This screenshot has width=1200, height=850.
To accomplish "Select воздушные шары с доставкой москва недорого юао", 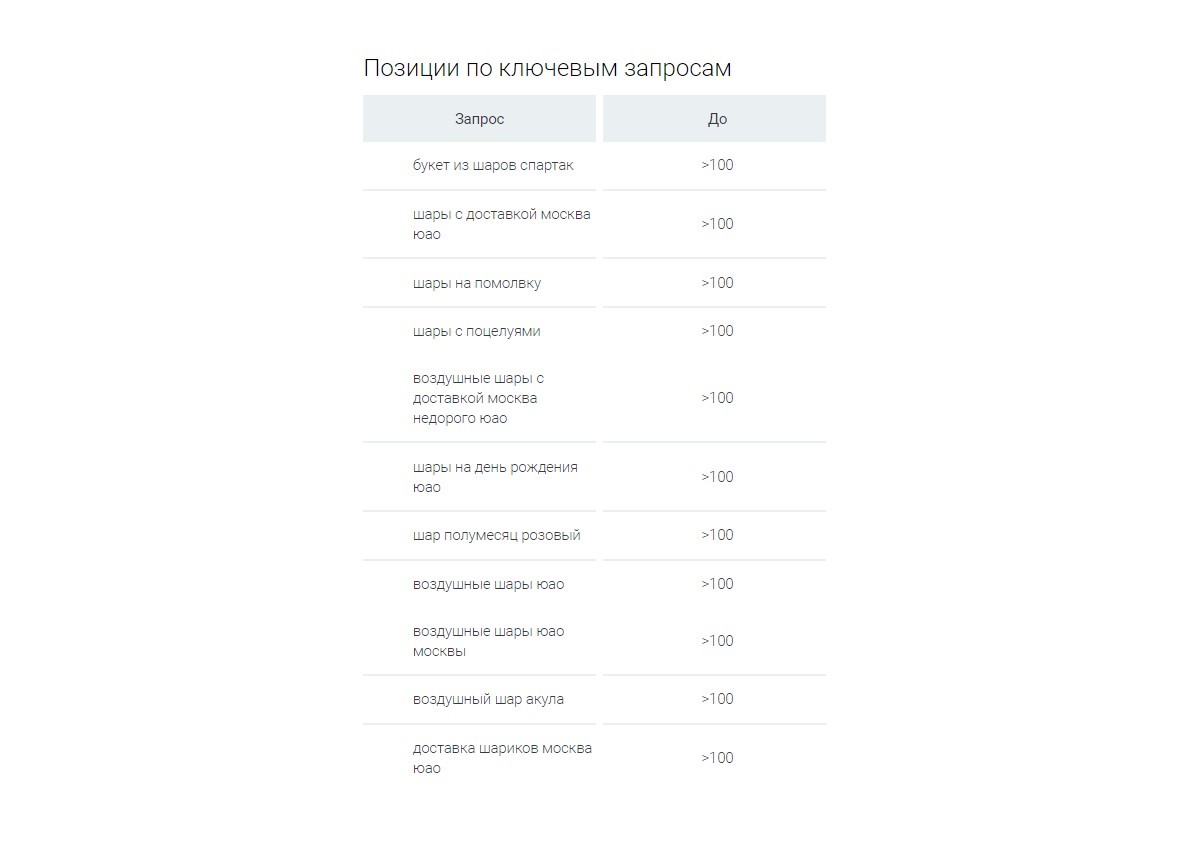I will click(x=478, y=398).
